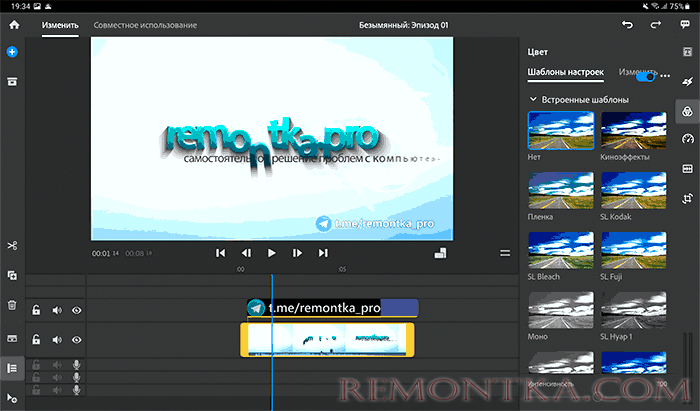This screenshot has width=700, height=411.
Task: Apply the SL Hyap 1 color preset
Action: point(633,310)
